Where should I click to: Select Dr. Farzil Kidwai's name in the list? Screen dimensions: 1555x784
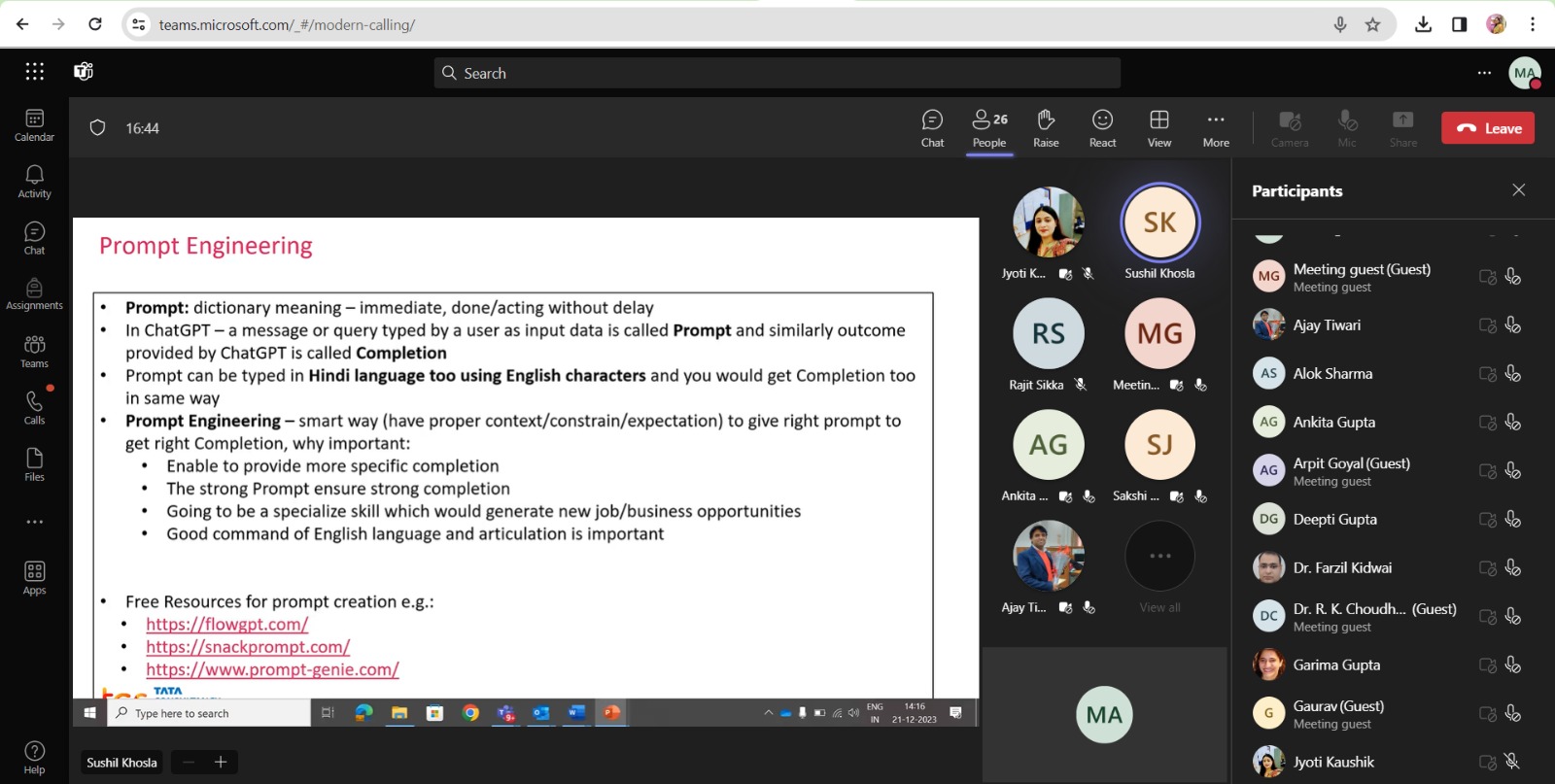coord(1342,568)
